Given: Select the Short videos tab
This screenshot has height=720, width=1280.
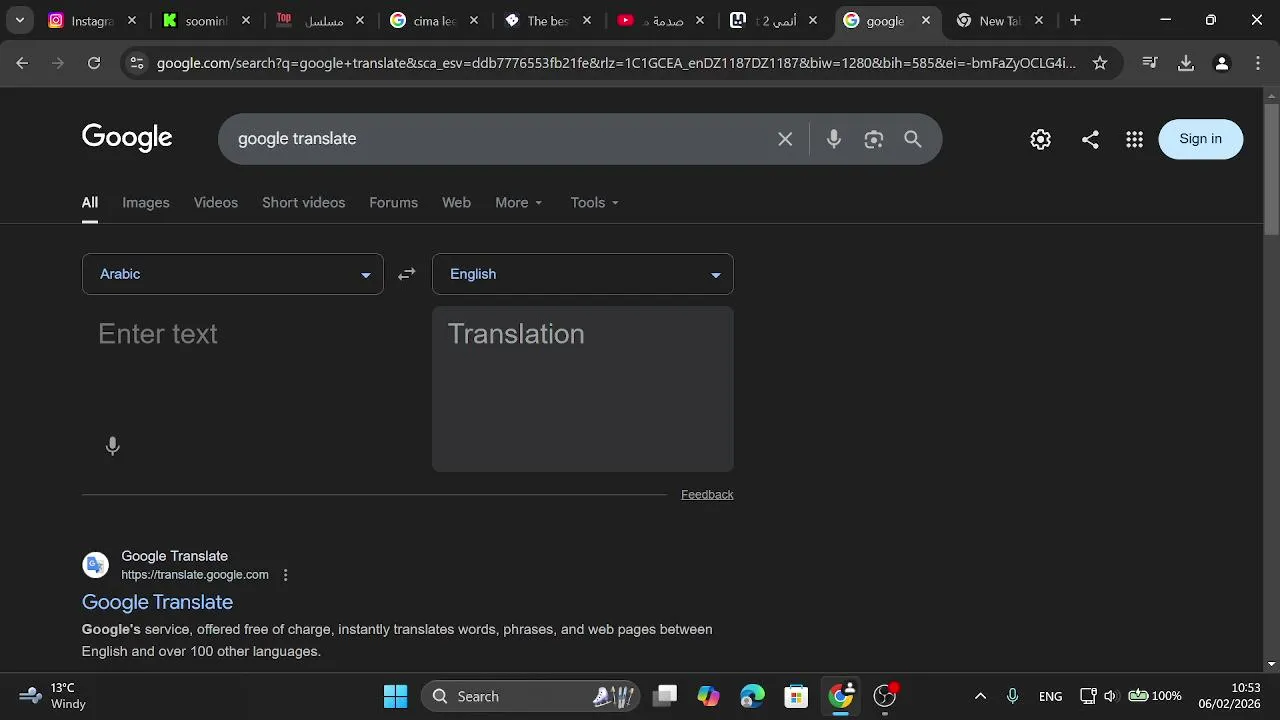Looking at the screenshot, I should 304,202.
